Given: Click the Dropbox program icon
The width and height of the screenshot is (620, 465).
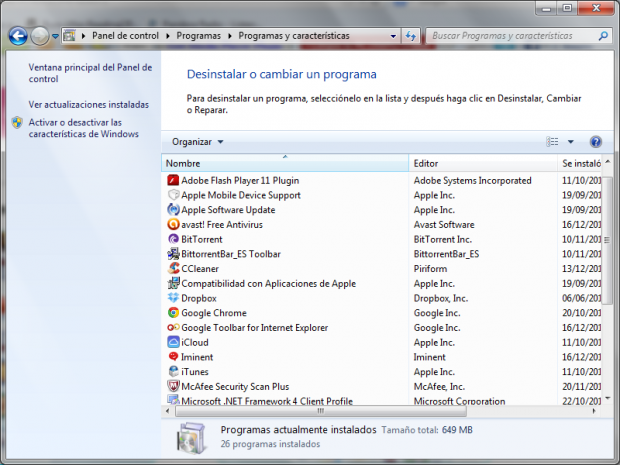Looking at the screenshot, I should pos(173,298).
